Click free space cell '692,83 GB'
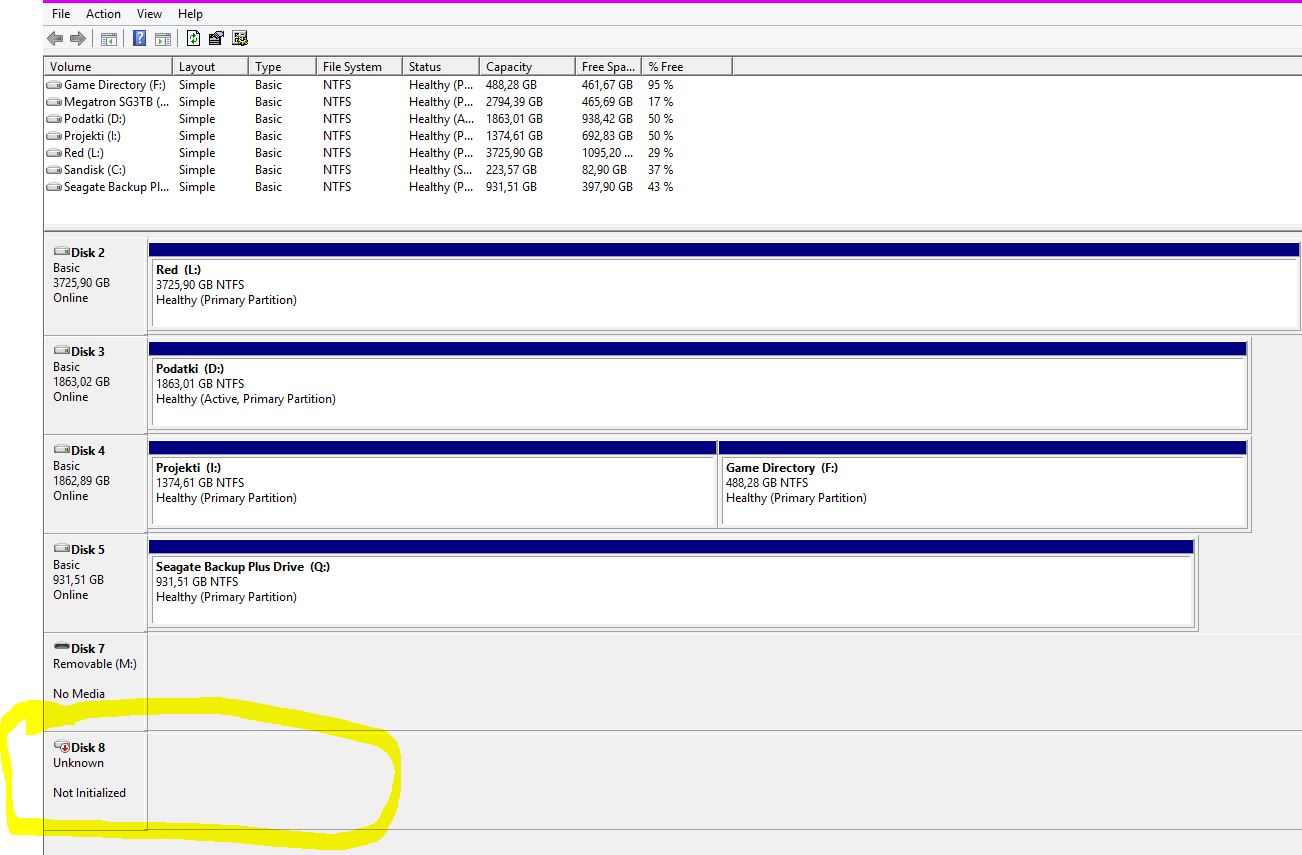 pyautogui.click(x=607, y=136)
